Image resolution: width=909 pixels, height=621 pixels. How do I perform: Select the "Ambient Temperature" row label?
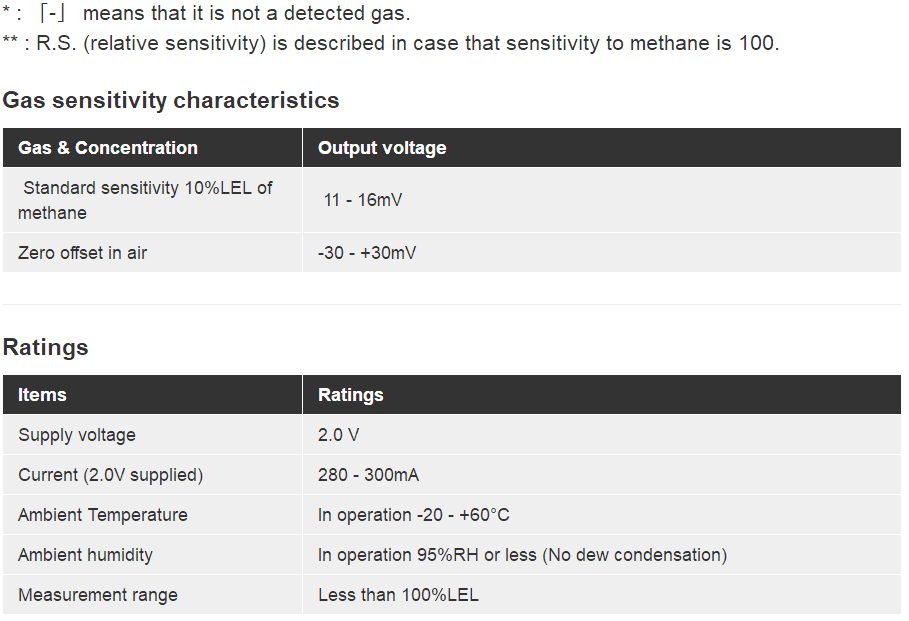103,515
